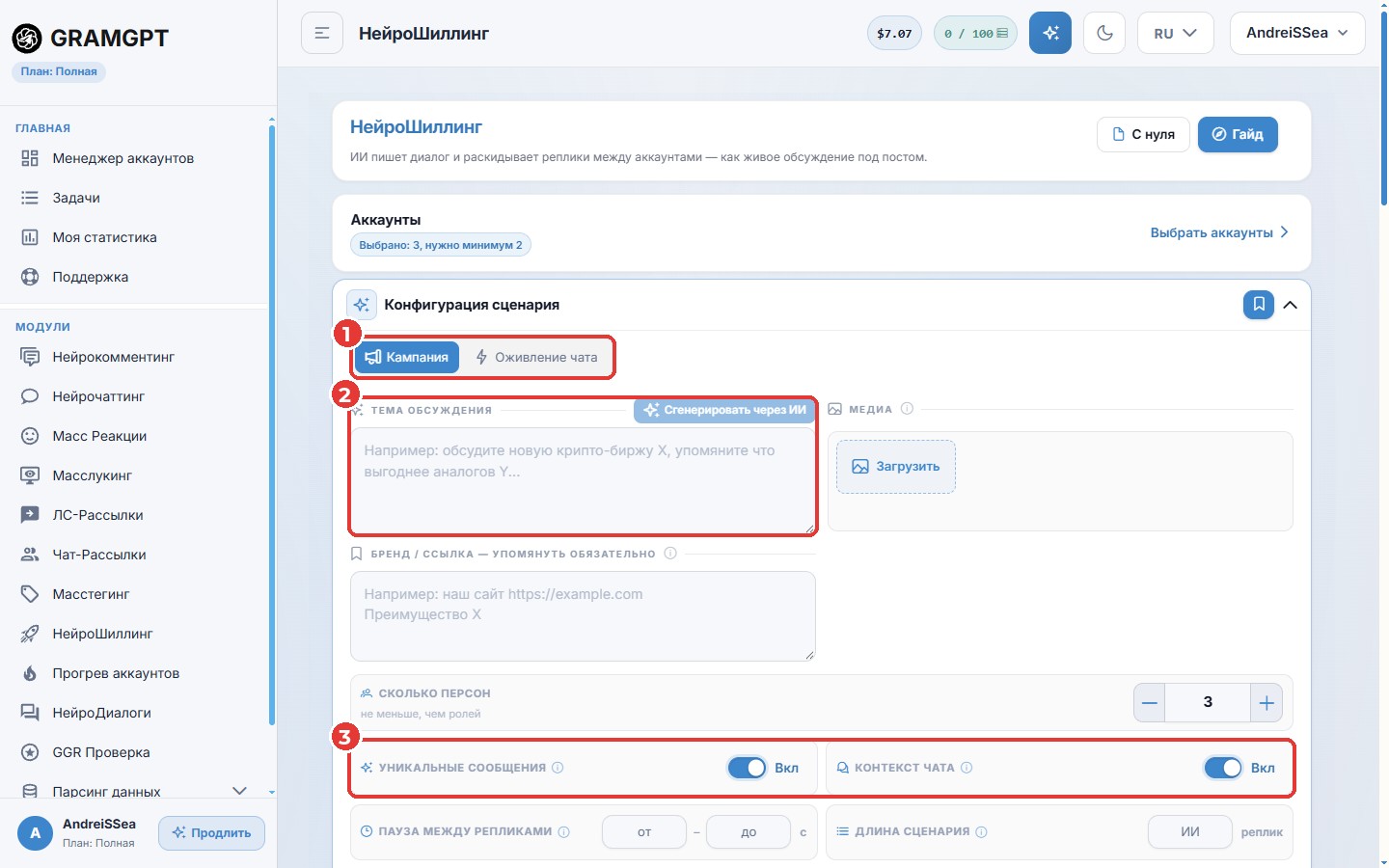Go to Моя статистика
The height and width of the screenshot is (868, 1389).
pyautogui.click(x=134, y=237)
